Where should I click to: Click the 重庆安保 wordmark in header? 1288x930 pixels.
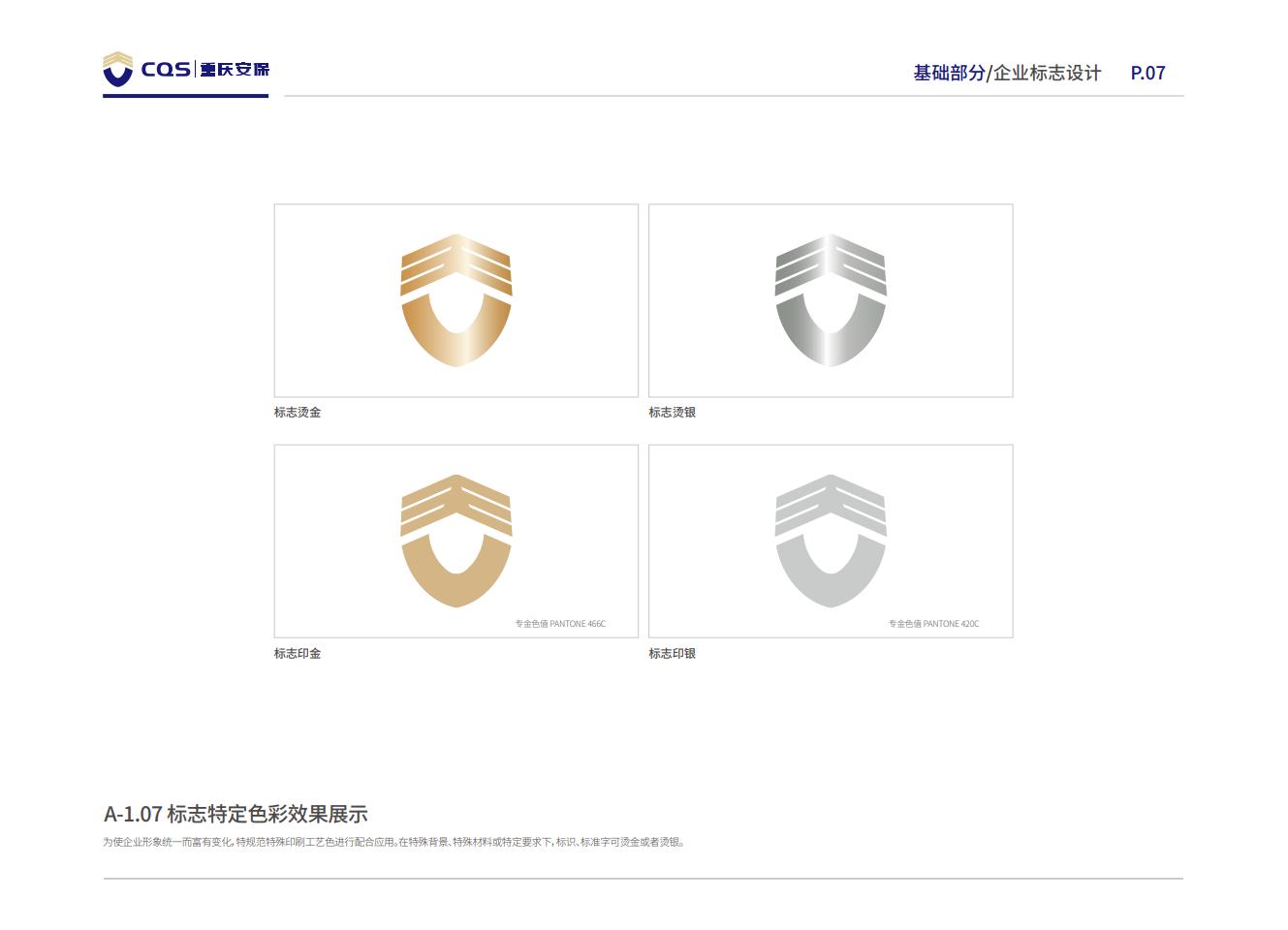(235, 70)
